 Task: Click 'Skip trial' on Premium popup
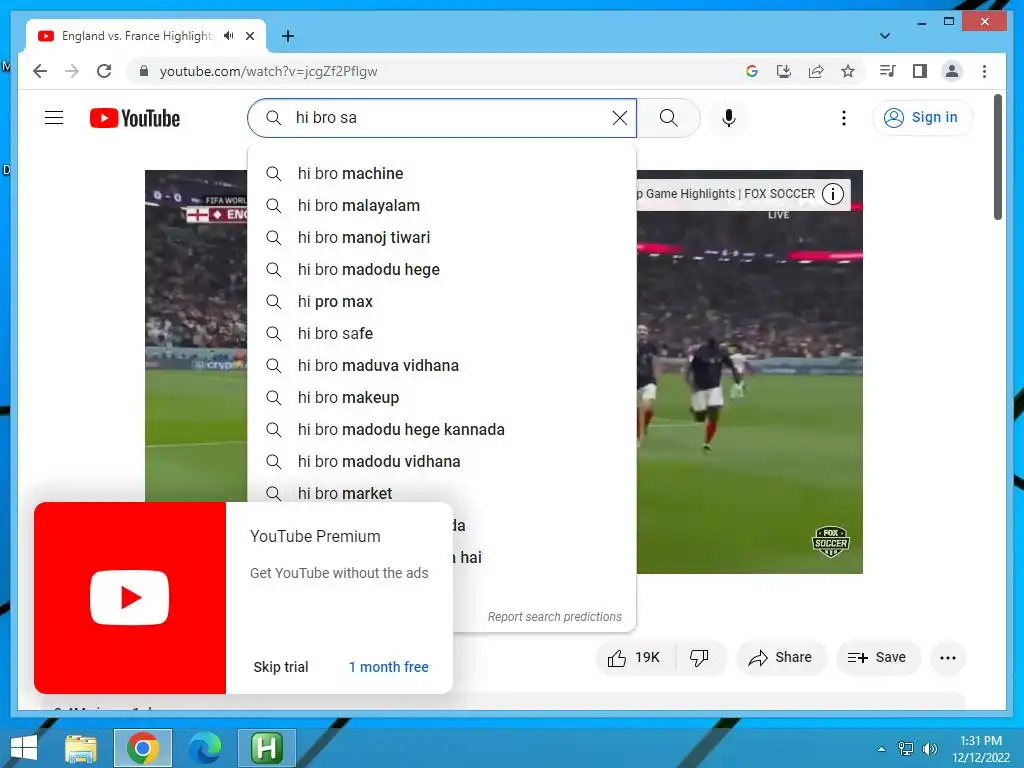coord(281,667)
